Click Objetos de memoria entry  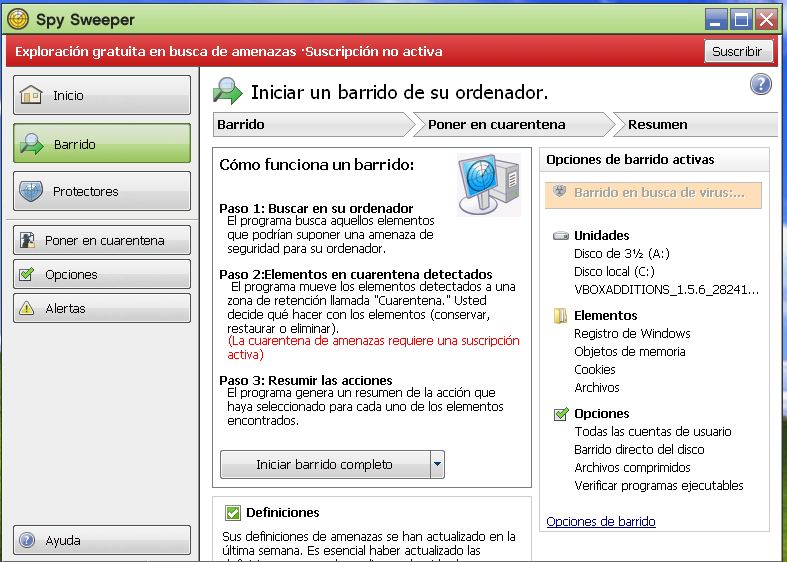point(630,352)
